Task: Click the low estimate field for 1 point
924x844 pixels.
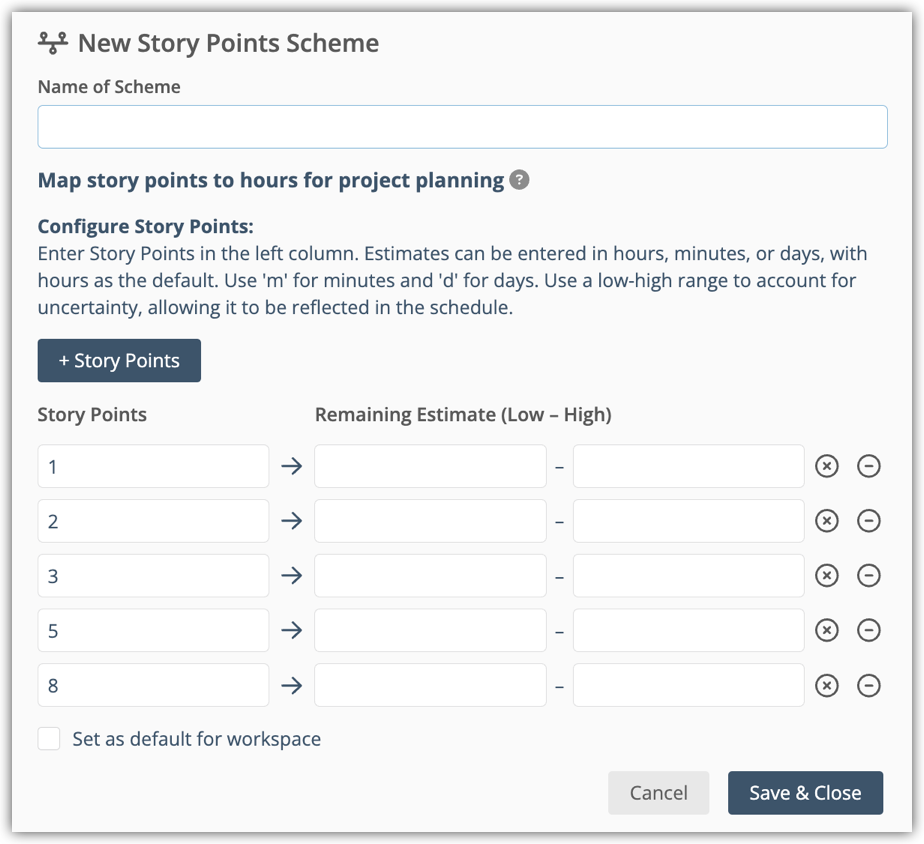Action: 430,466
